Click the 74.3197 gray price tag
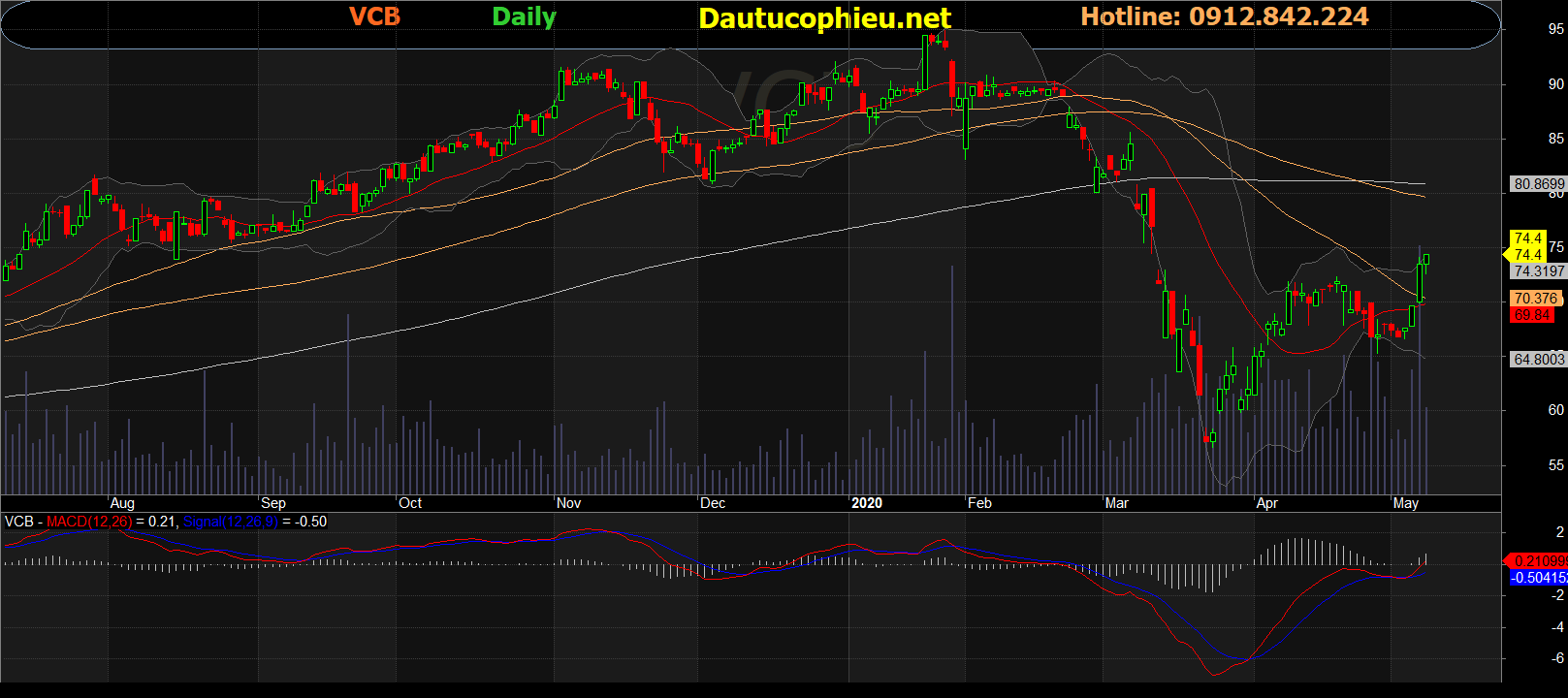 coord(1539,271)
